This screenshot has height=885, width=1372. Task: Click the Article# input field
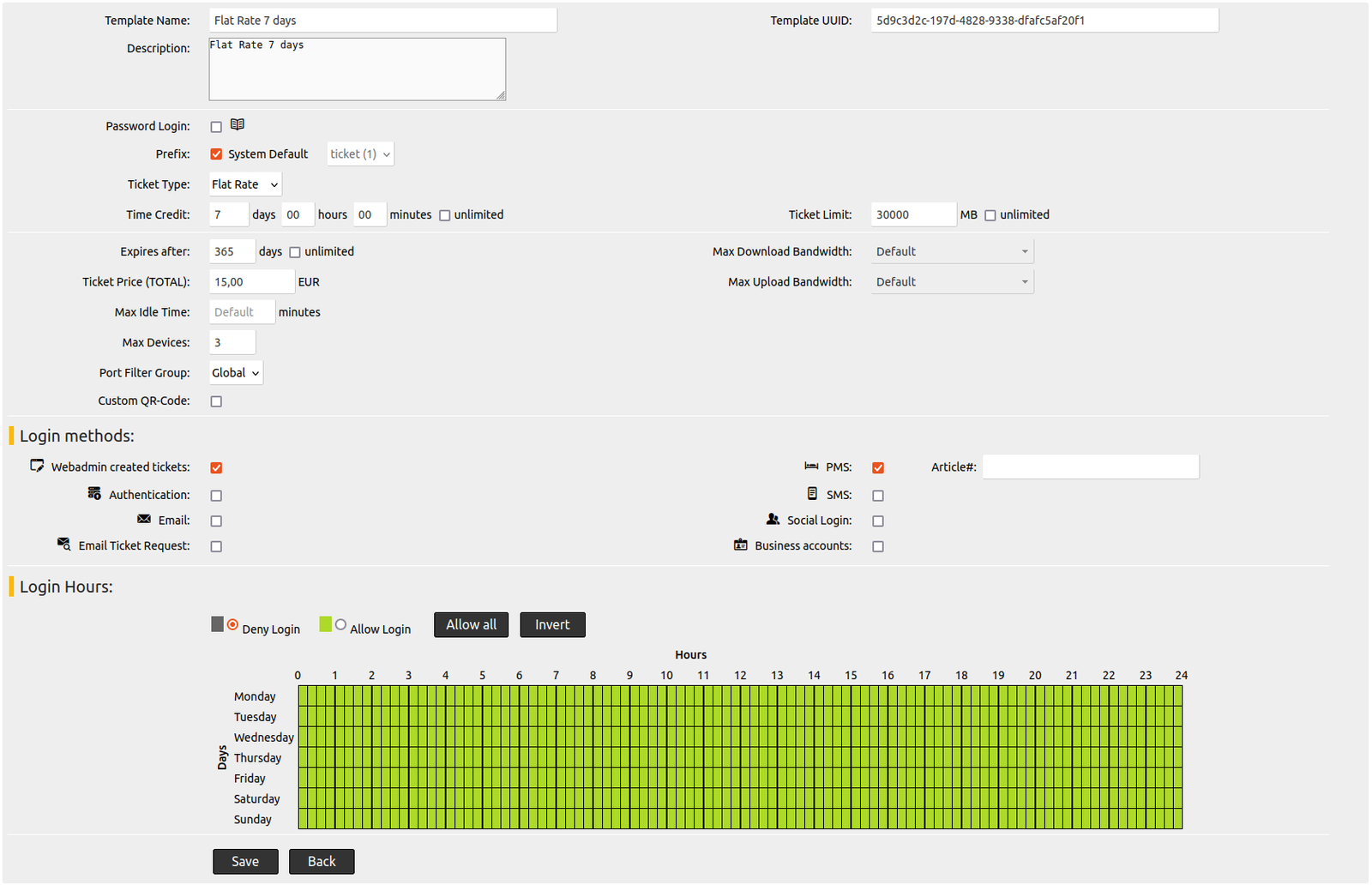pyautogui.click(x=1091, y=467)
